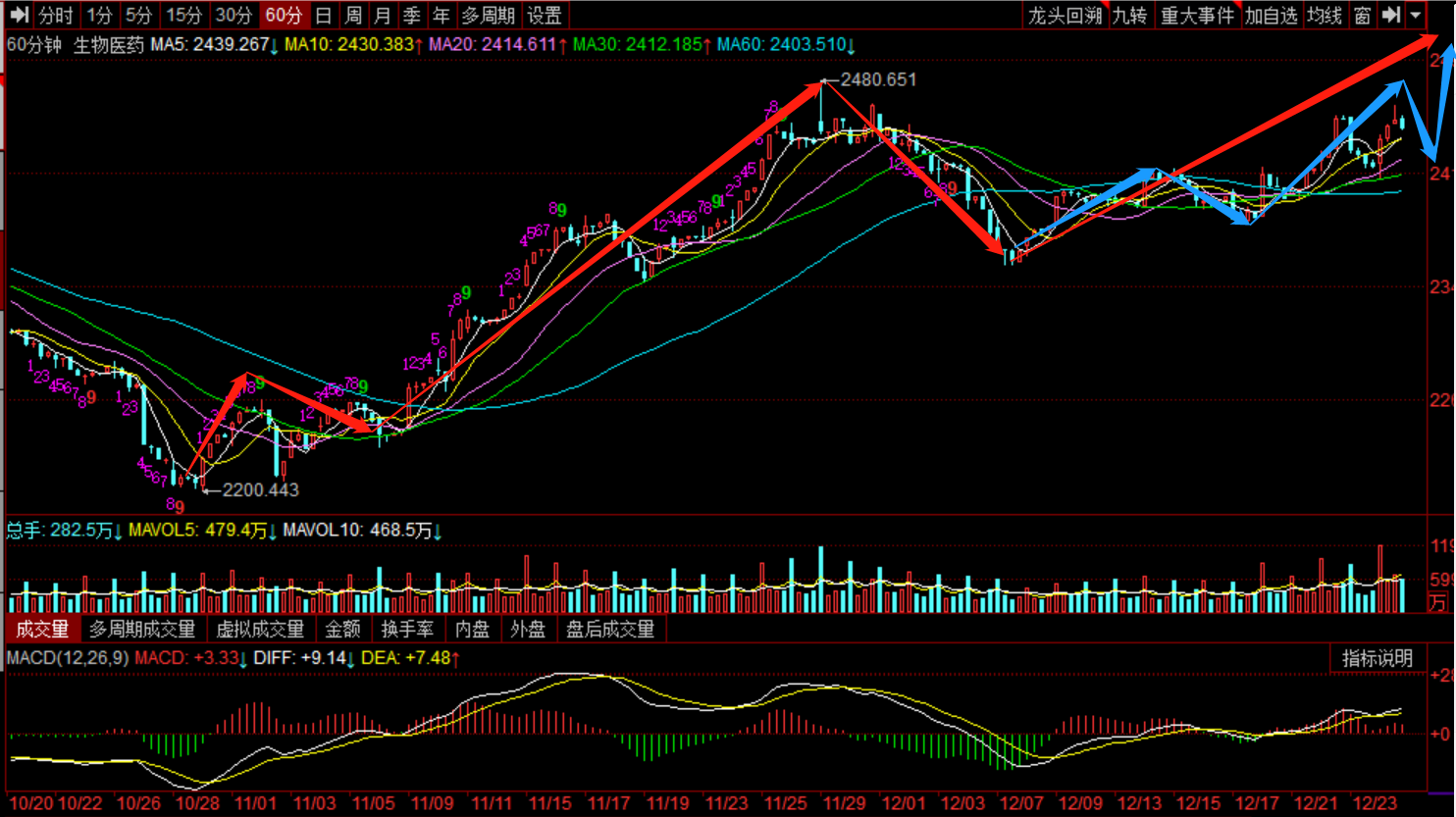
Task: Select the 内盘 tab
Action: (x=473, y=629)
